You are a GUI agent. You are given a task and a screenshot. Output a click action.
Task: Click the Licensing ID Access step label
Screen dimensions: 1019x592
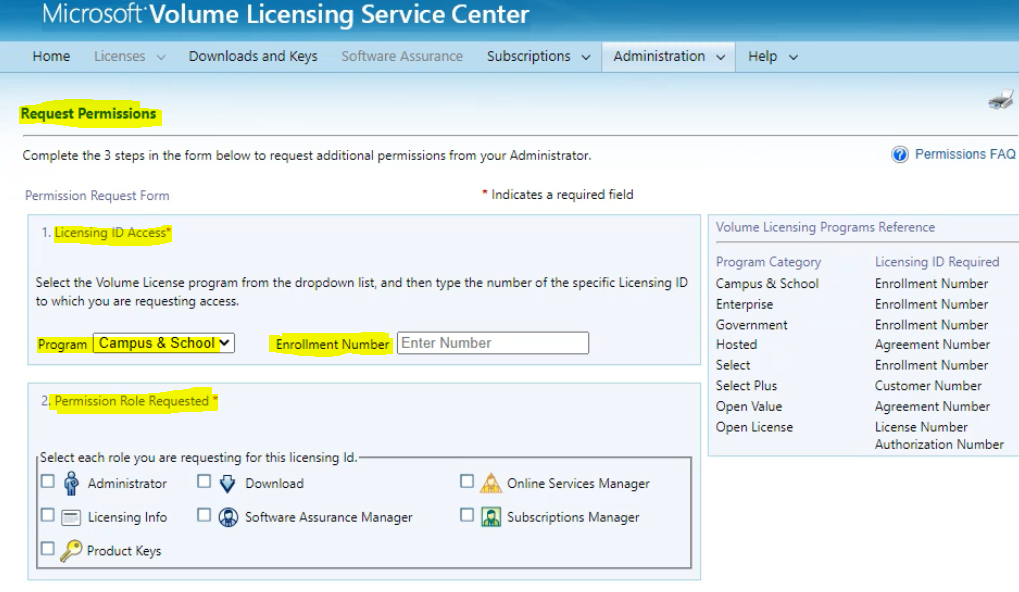[112, 233]
